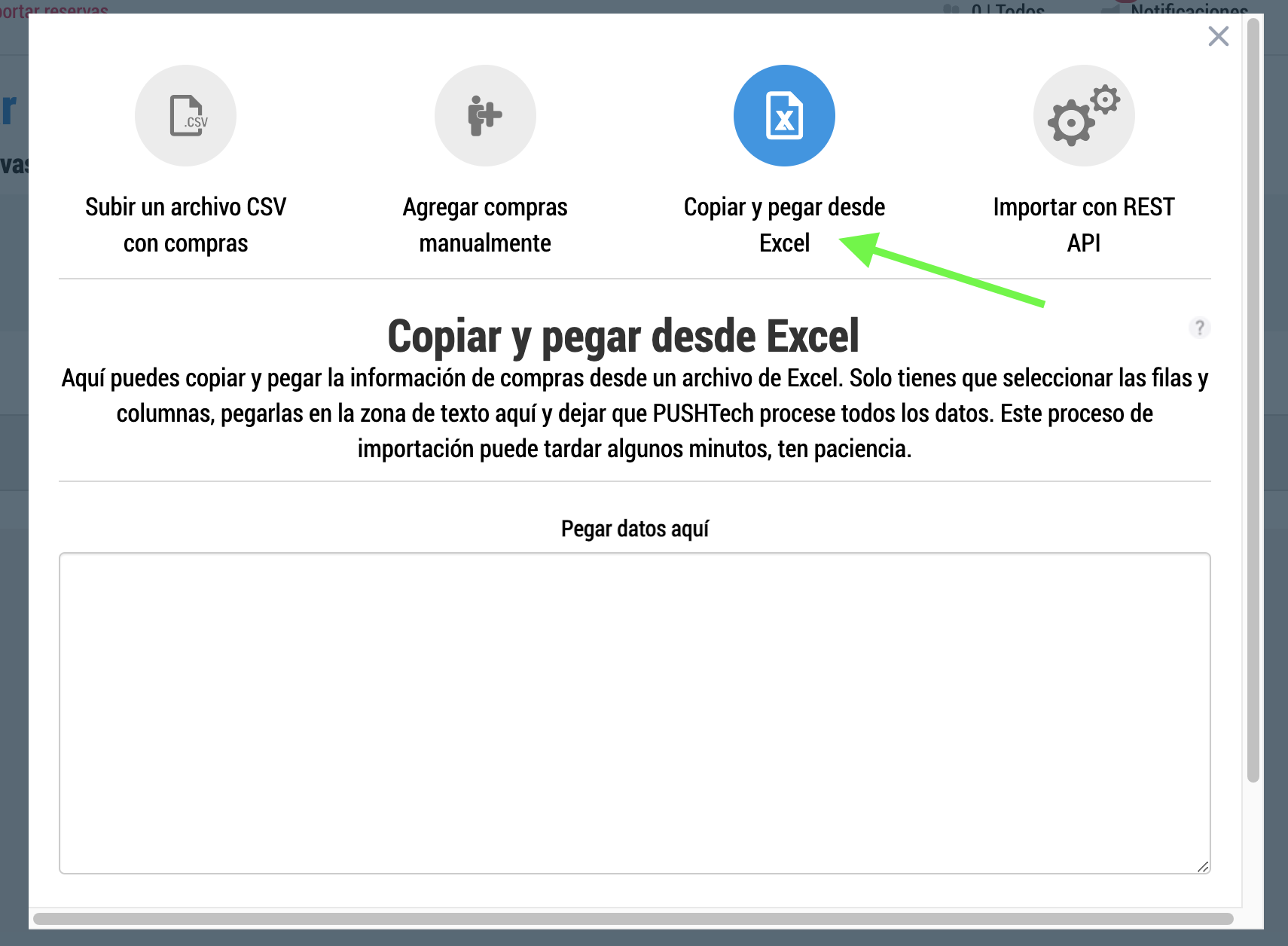The image size is (1288, 946).
Task: Select 'Subir un archivo CSV con compras' label
Action: tap(185, 224)
